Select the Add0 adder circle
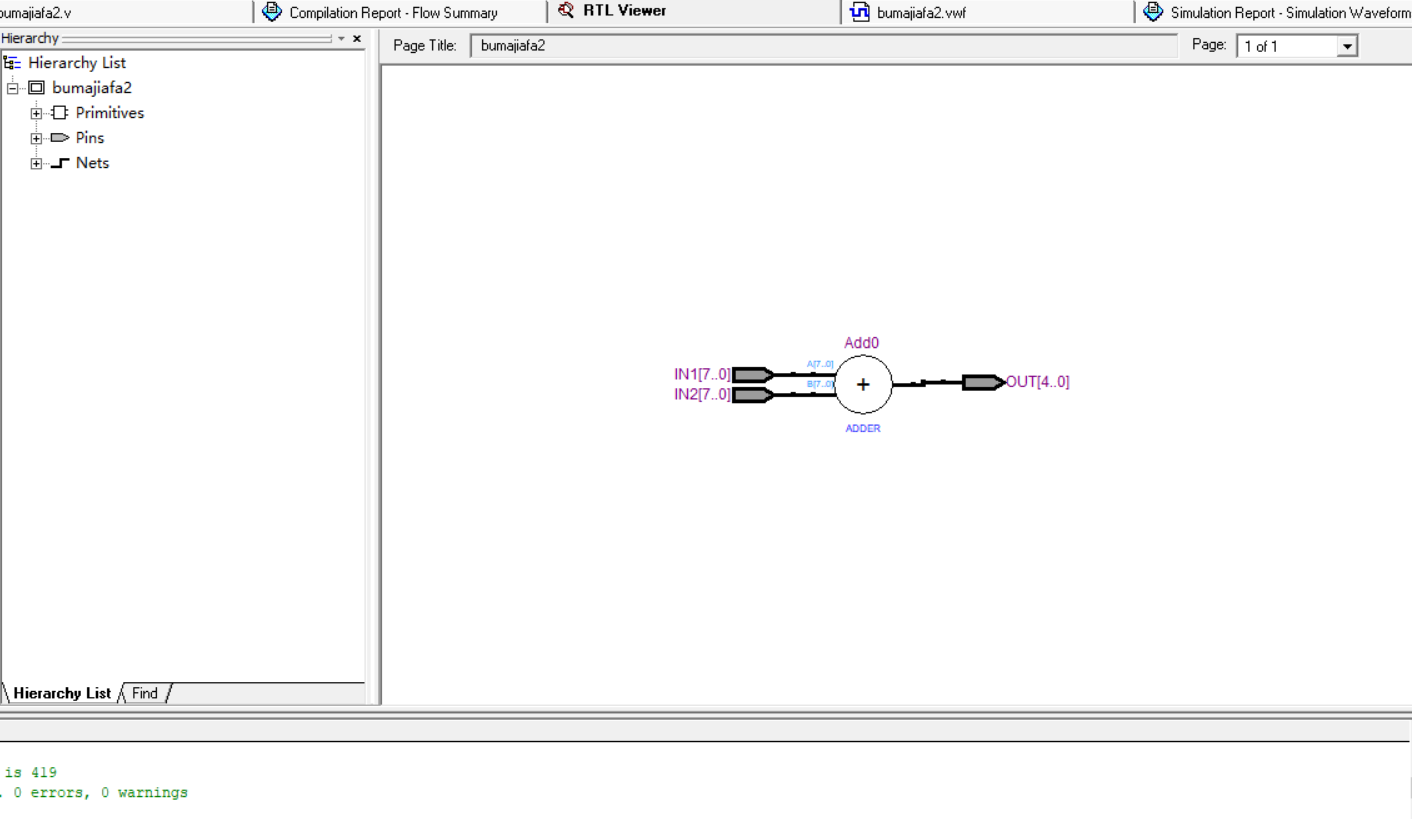Image resolution: width=1412 pixels, height=819 pixels. (863, 384)
